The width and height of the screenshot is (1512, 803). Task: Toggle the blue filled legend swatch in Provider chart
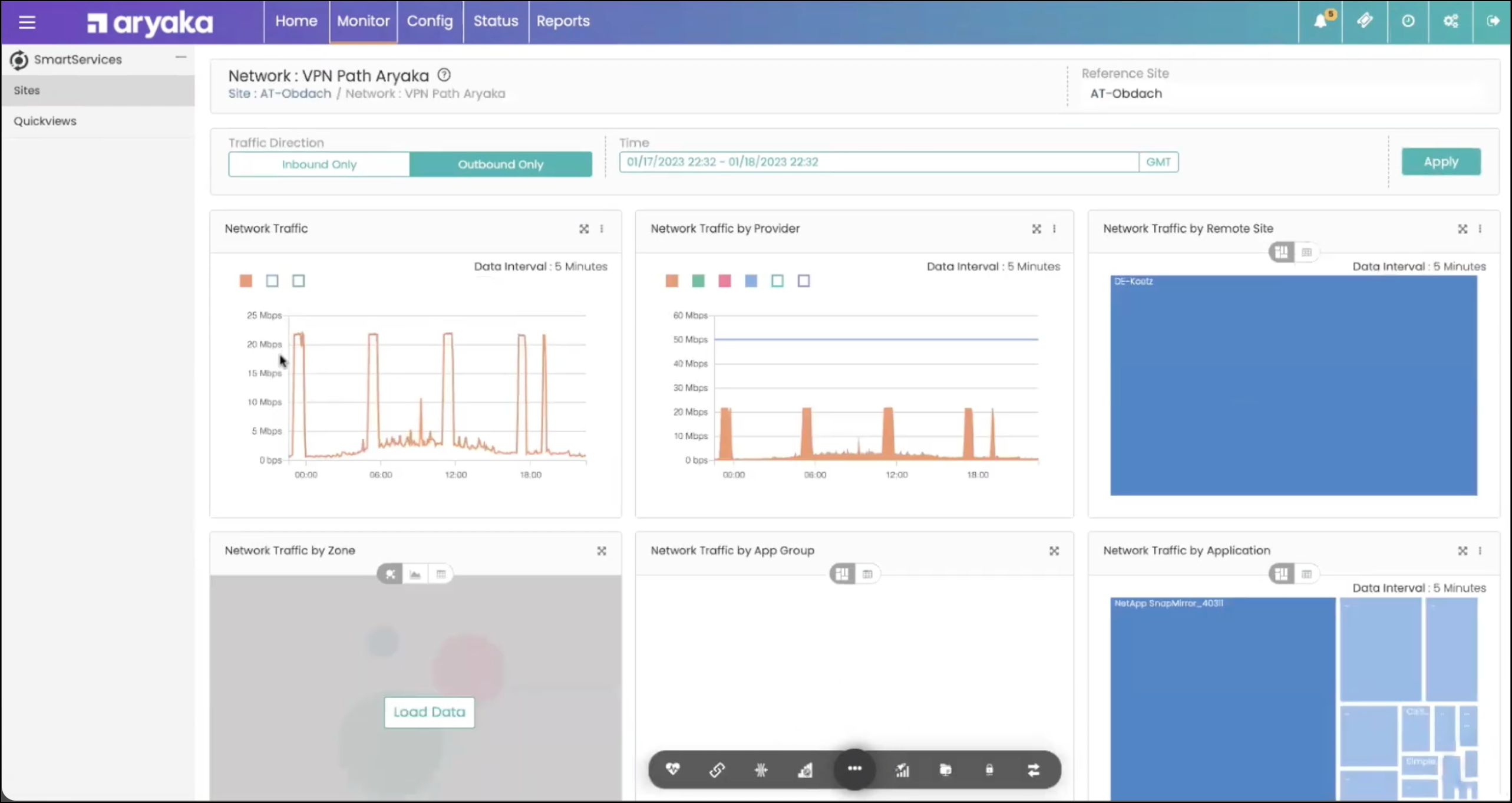pyautogui.click(x=751, y=281)
